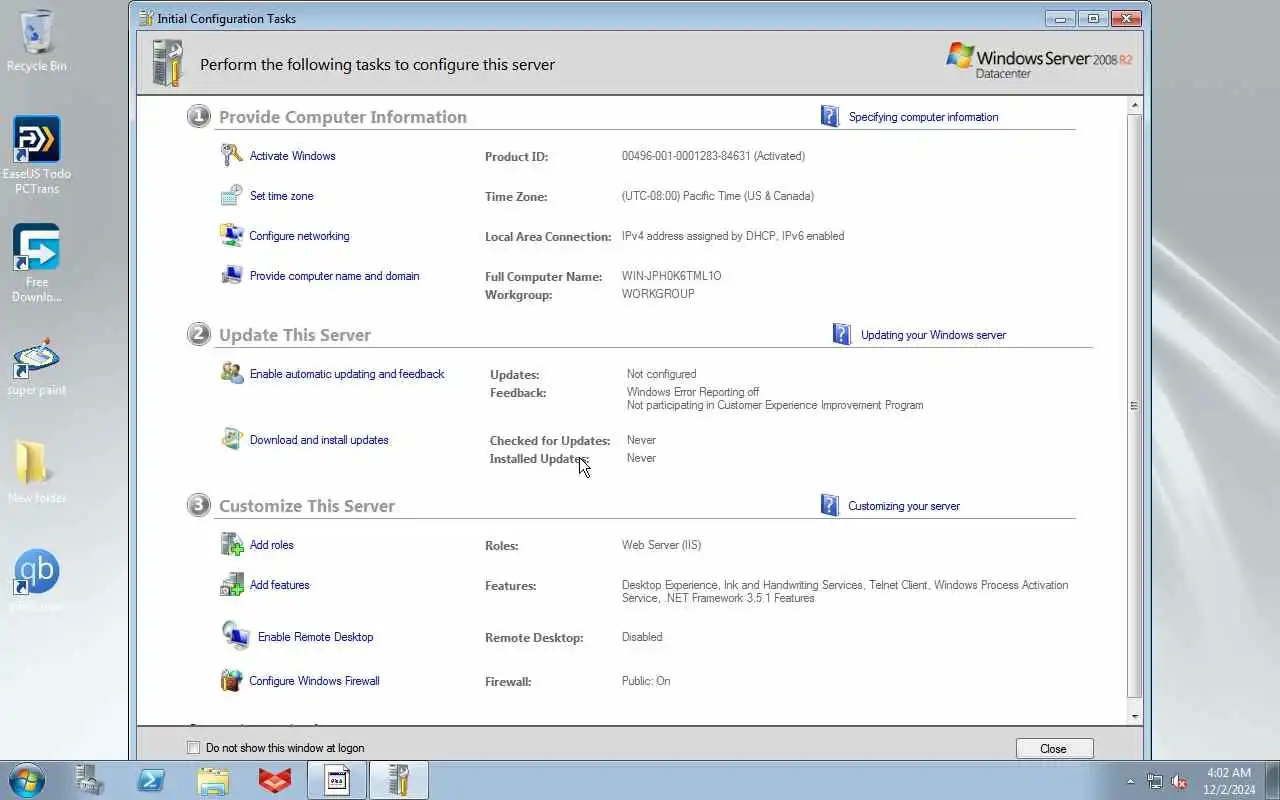Click the Add roles icon

pyautogui.click(x=232, y=544)
